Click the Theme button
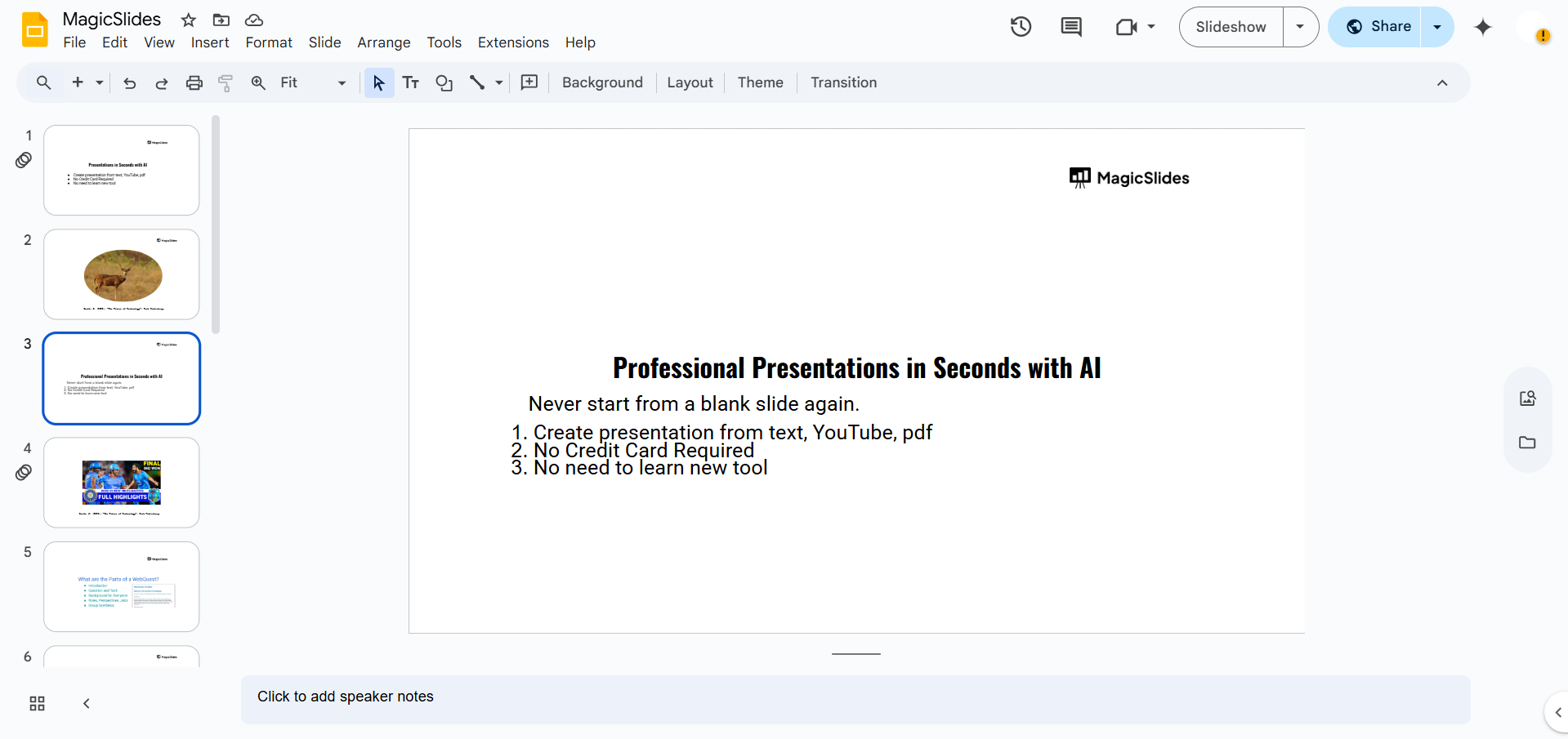Image resolution: width=1568 pixels, height=739 pixels. point(760,82)
